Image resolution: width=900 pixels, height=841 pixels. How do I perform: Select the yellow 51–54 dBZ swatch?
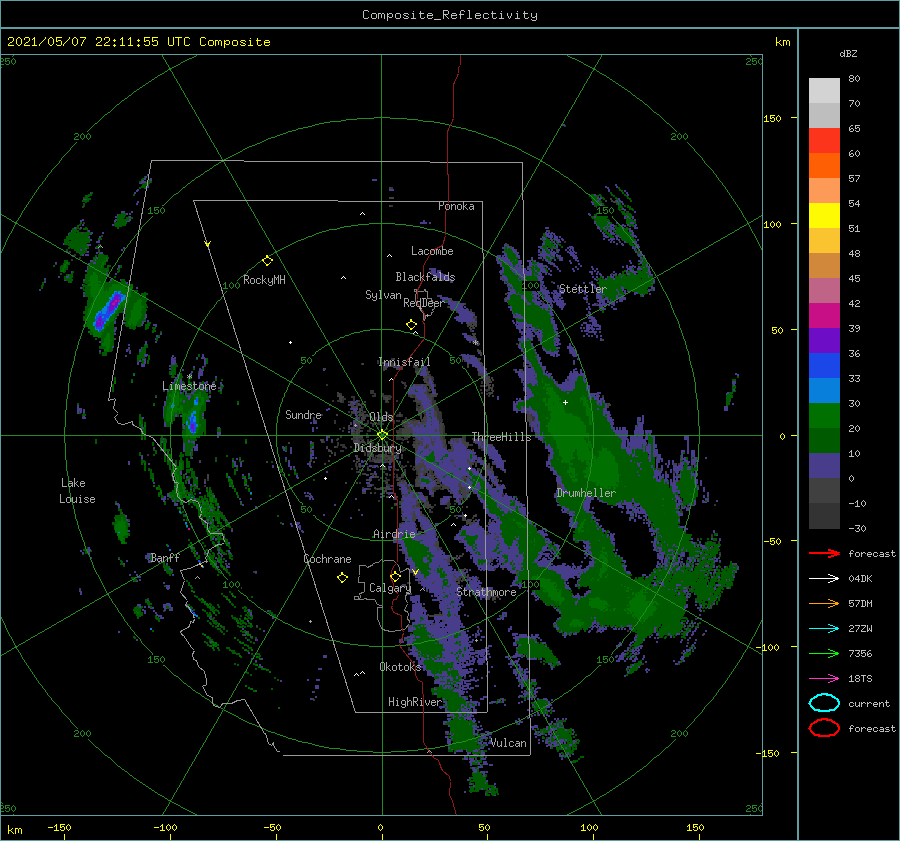click(x=824, y=216)
